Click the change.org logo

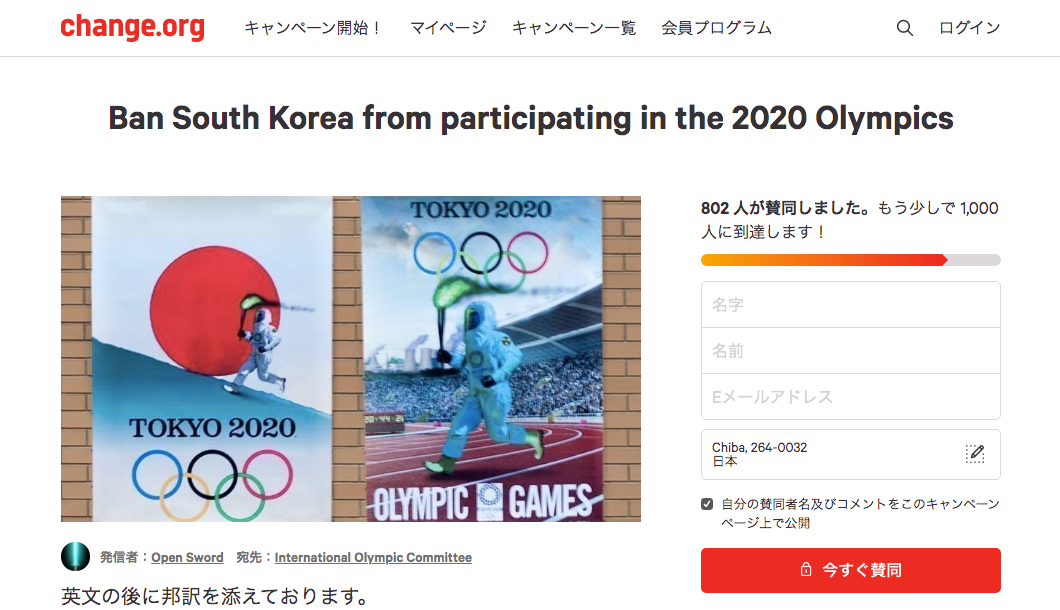coord(132,27)
